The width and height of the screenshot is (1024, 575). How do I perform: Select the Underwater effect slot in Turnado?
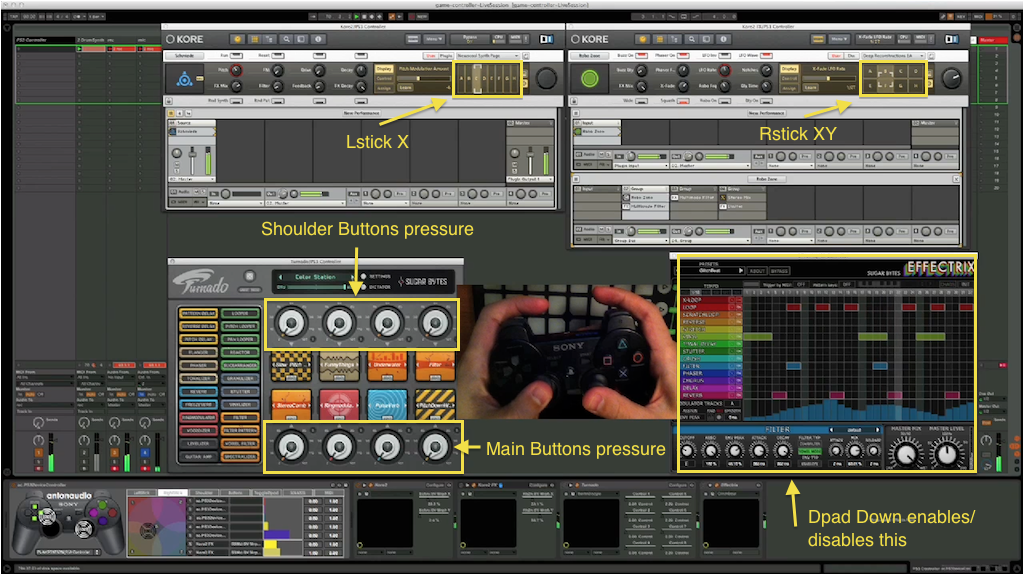(x=387, y=367)
